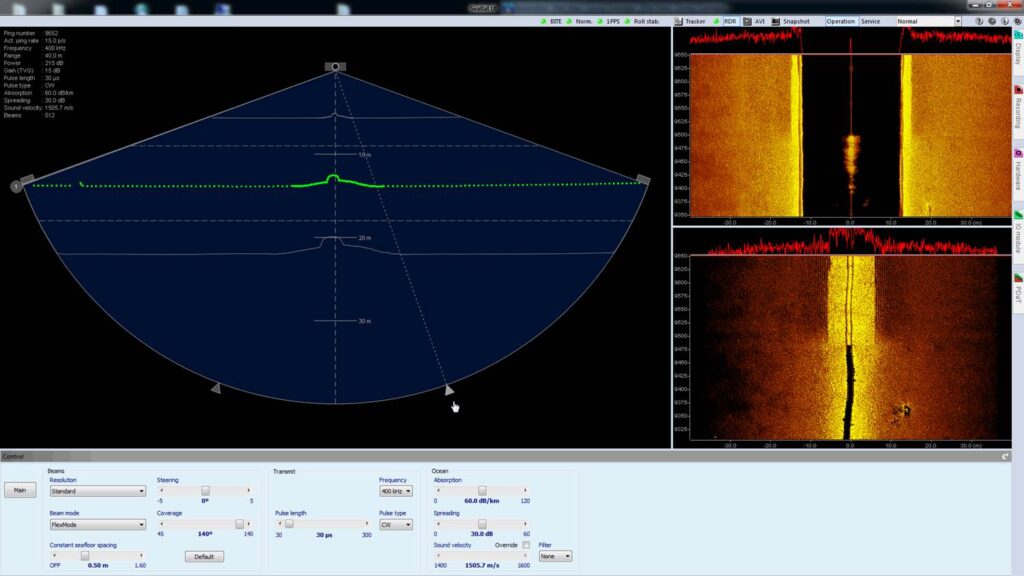Switch to Operation mode
Image resolution: width=1024 pixels, height=576 pixels.
coord(841,21)
